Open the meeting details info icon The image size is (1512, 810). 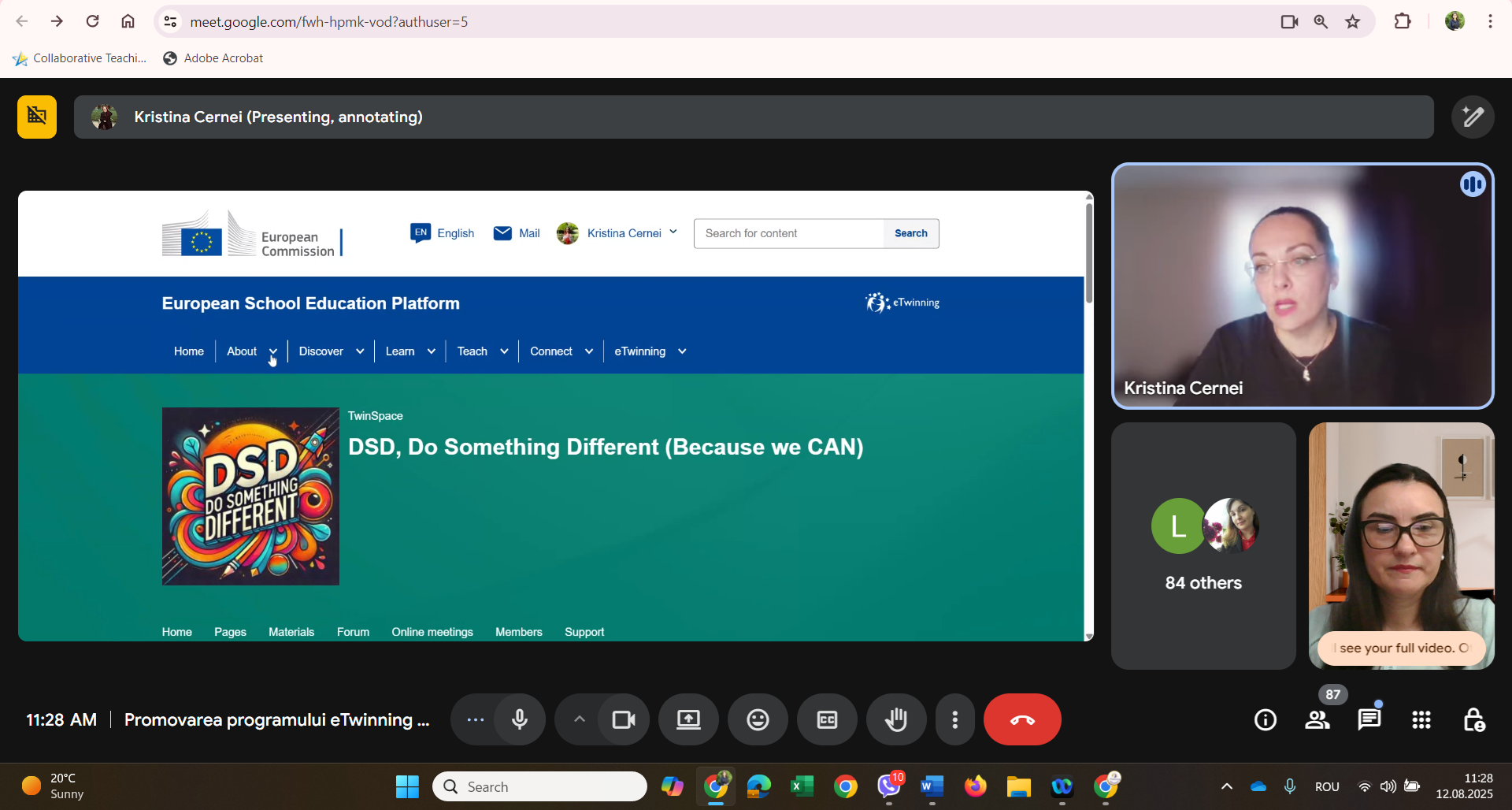click(x=1265, y=719)
